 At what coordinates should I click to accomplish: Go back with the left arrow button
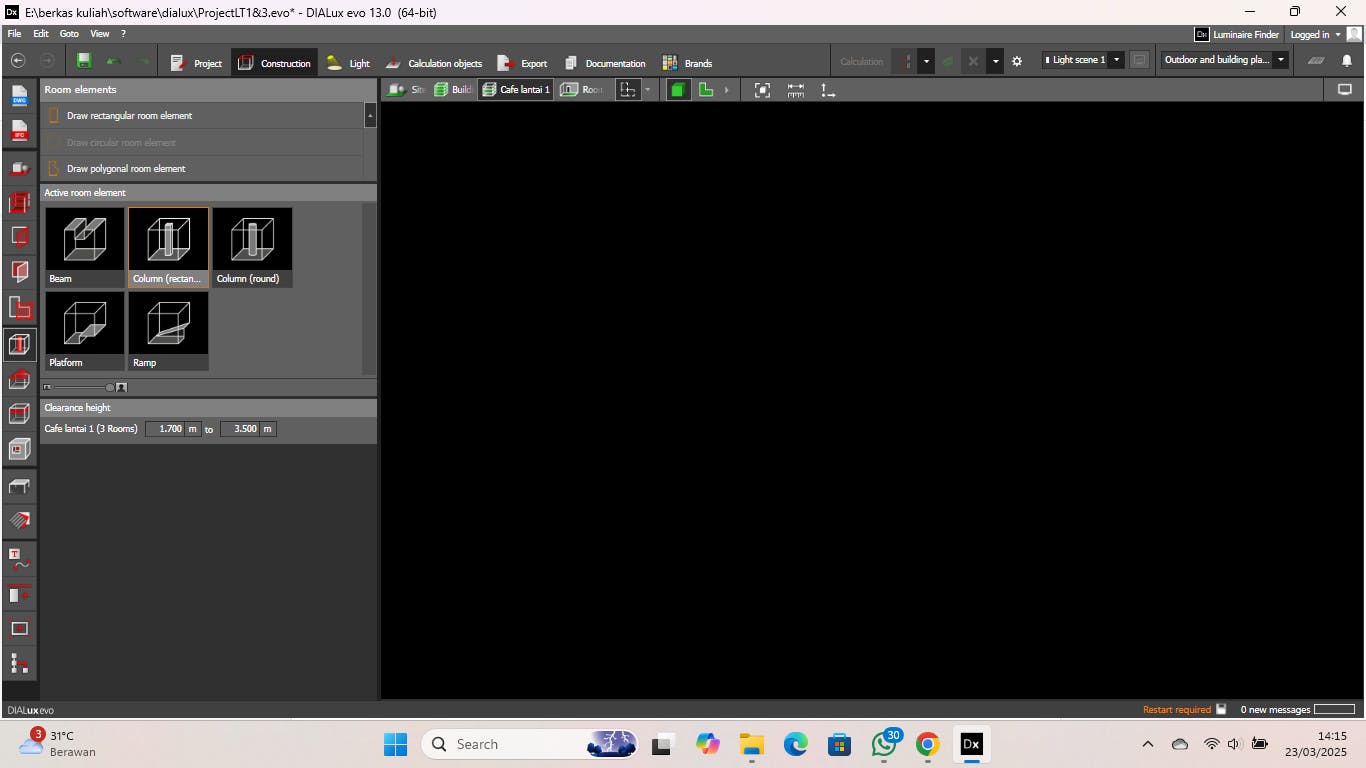18,61
